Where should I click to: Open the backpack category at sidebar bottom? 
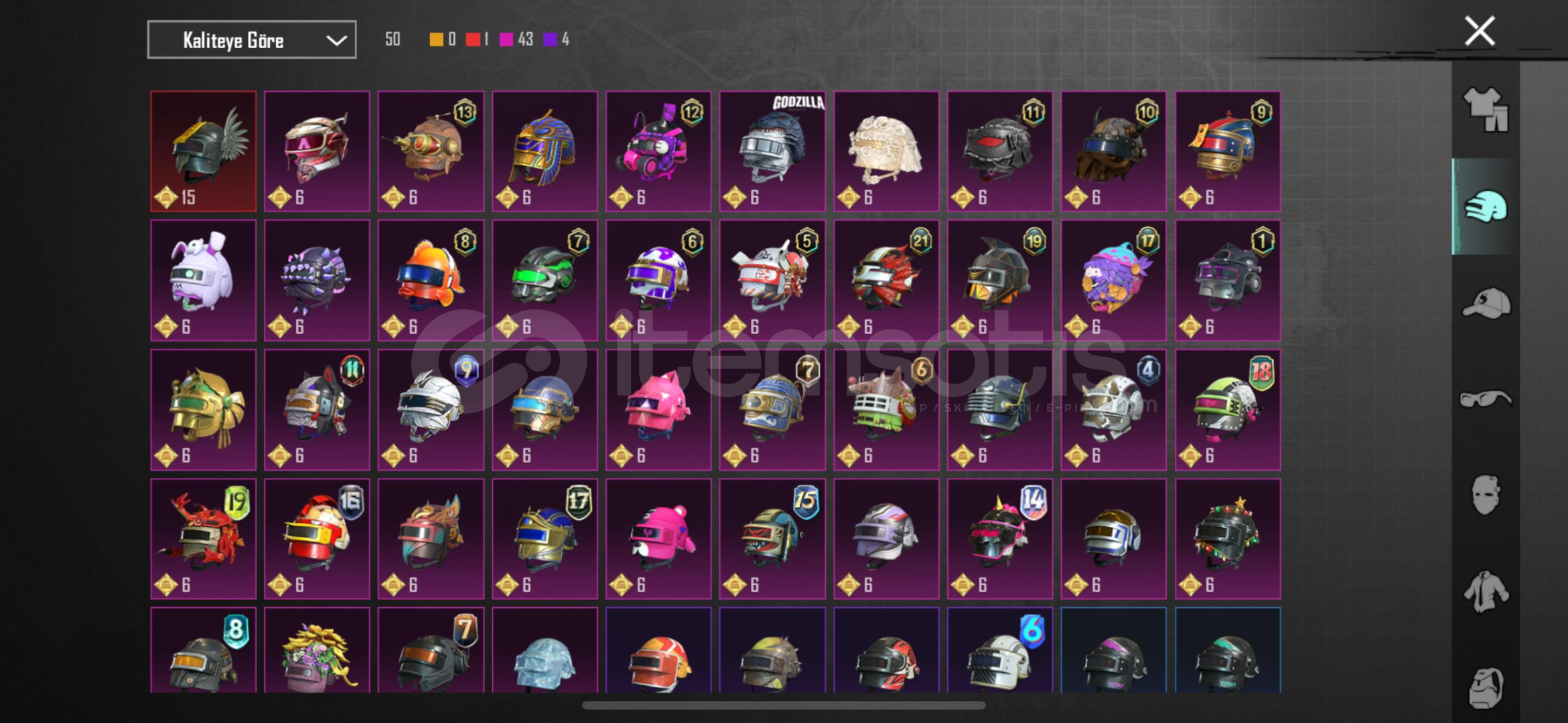(1486, 688)
